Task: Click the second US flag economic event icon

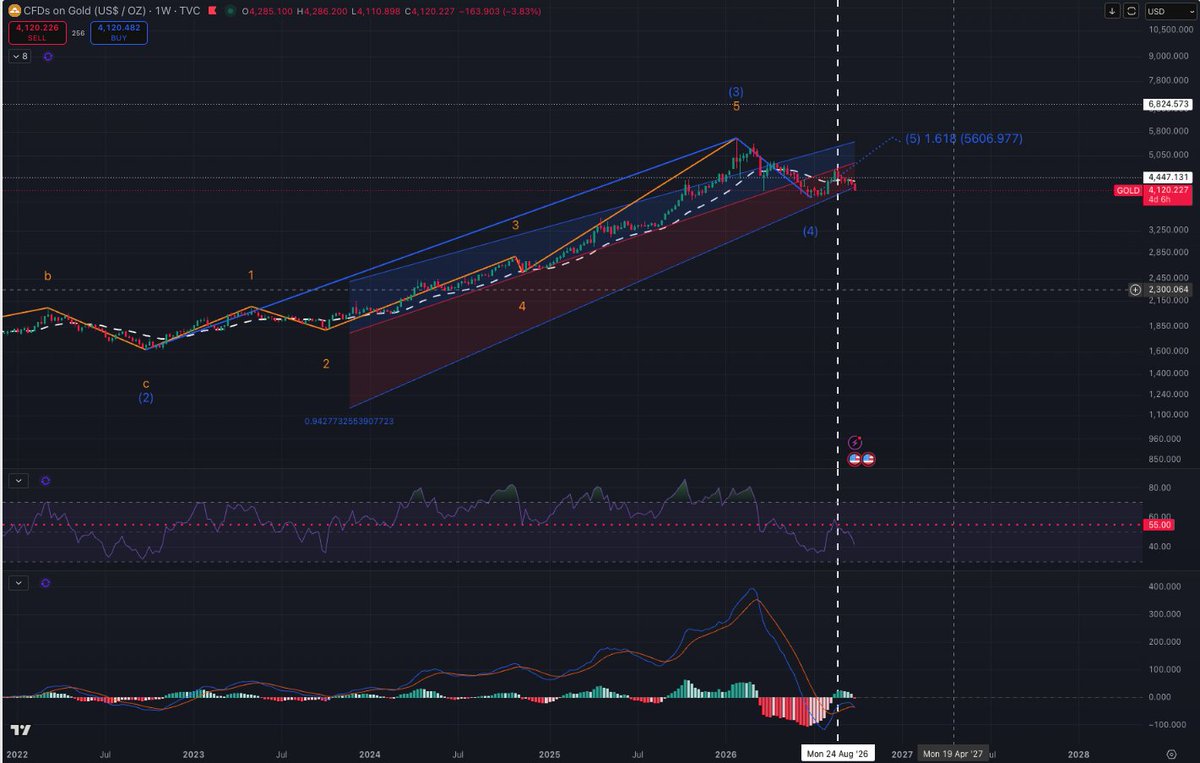Action: 868,459
